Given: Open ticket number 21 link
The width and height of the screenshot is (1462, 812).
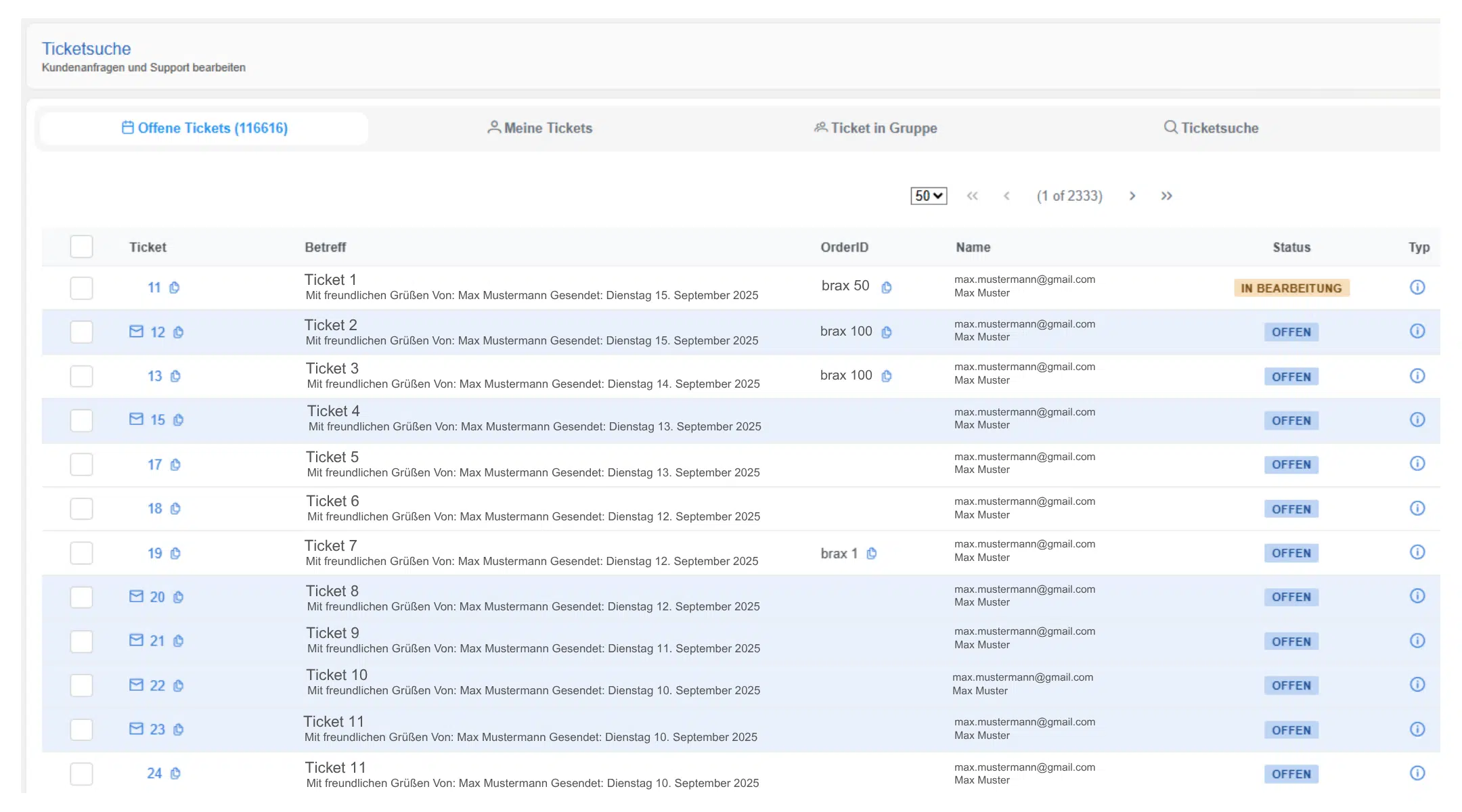Looking at the screenshot, I should click(157, 641).
